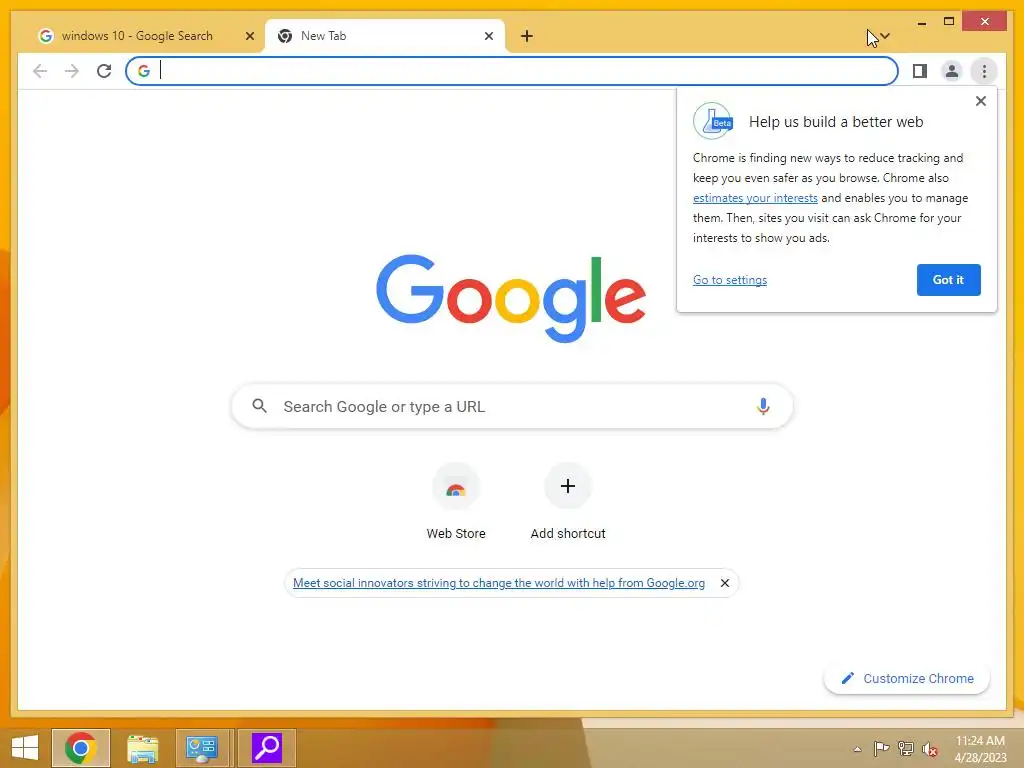Click the Beta flask icon
This screenshot has width=1024, height=768.
click(713, 121)
